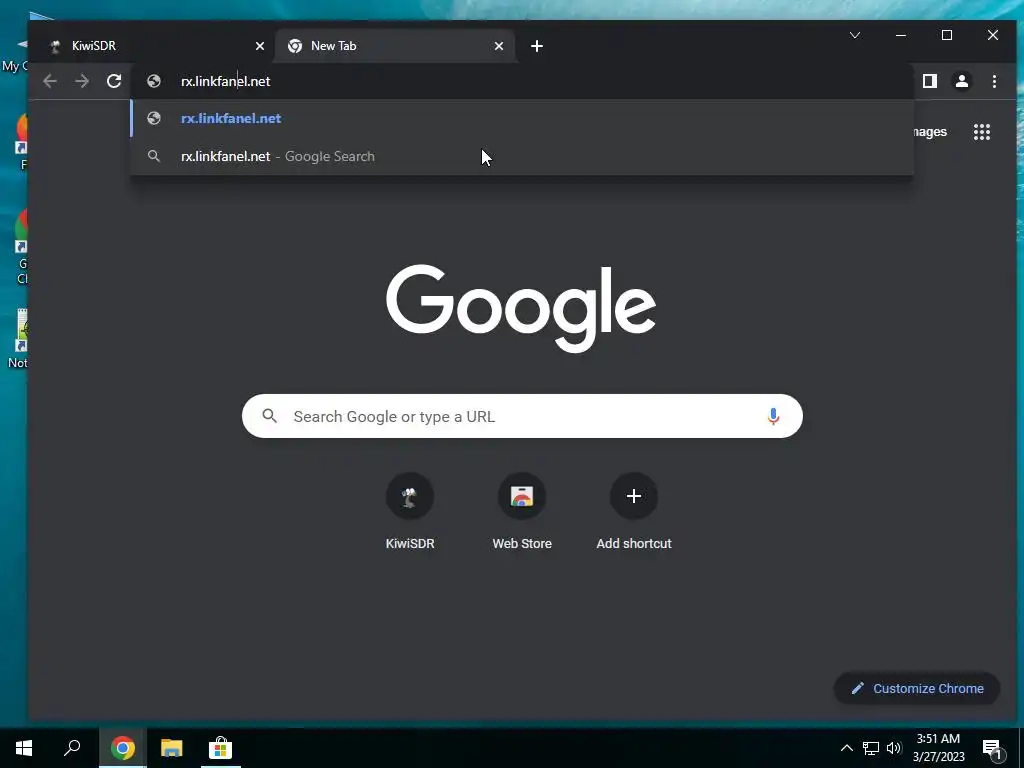Select the New Tab tab
The width and height of the screenshot is (1024, 768).
[x=394, y=46]
